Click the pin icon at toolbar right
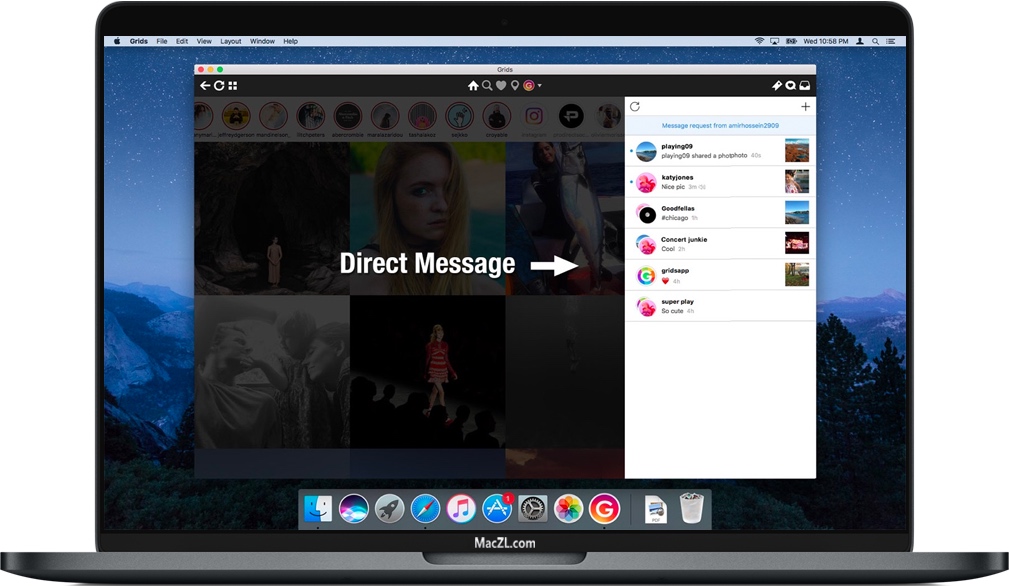Screen dimensions: 1009x586 click(x=776, y=86)
